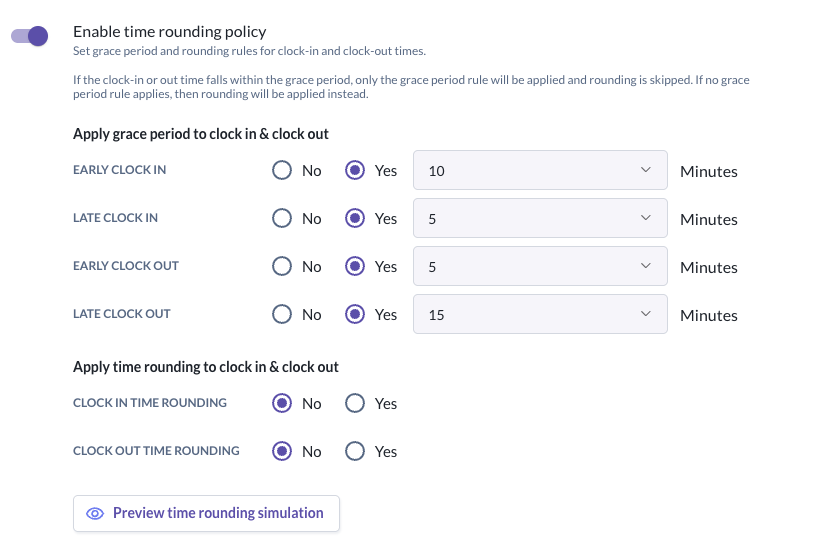
Task: Click chevron arrow of the 15 minutes dropdown
Action: click(x=645, y=315)
